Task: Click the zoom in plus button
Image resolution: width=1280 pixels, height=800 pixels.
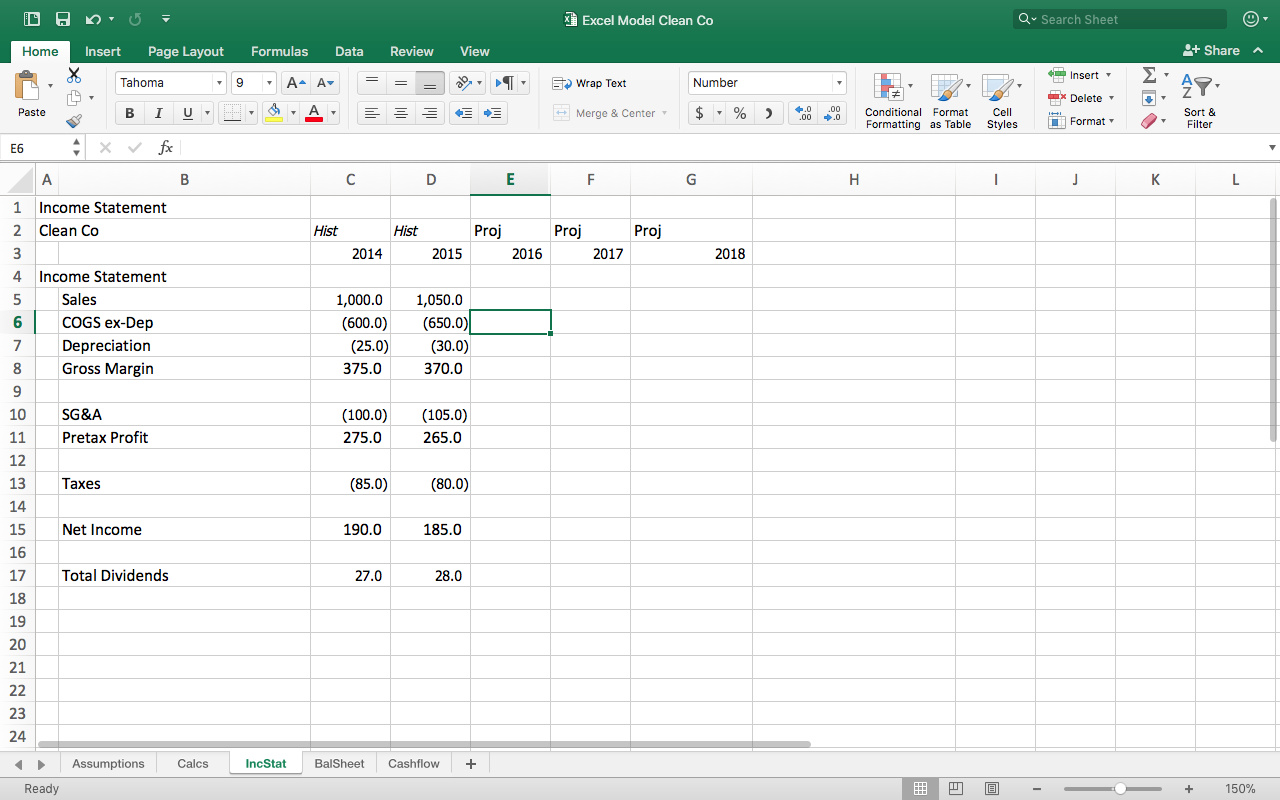Action: (1188, 788)
